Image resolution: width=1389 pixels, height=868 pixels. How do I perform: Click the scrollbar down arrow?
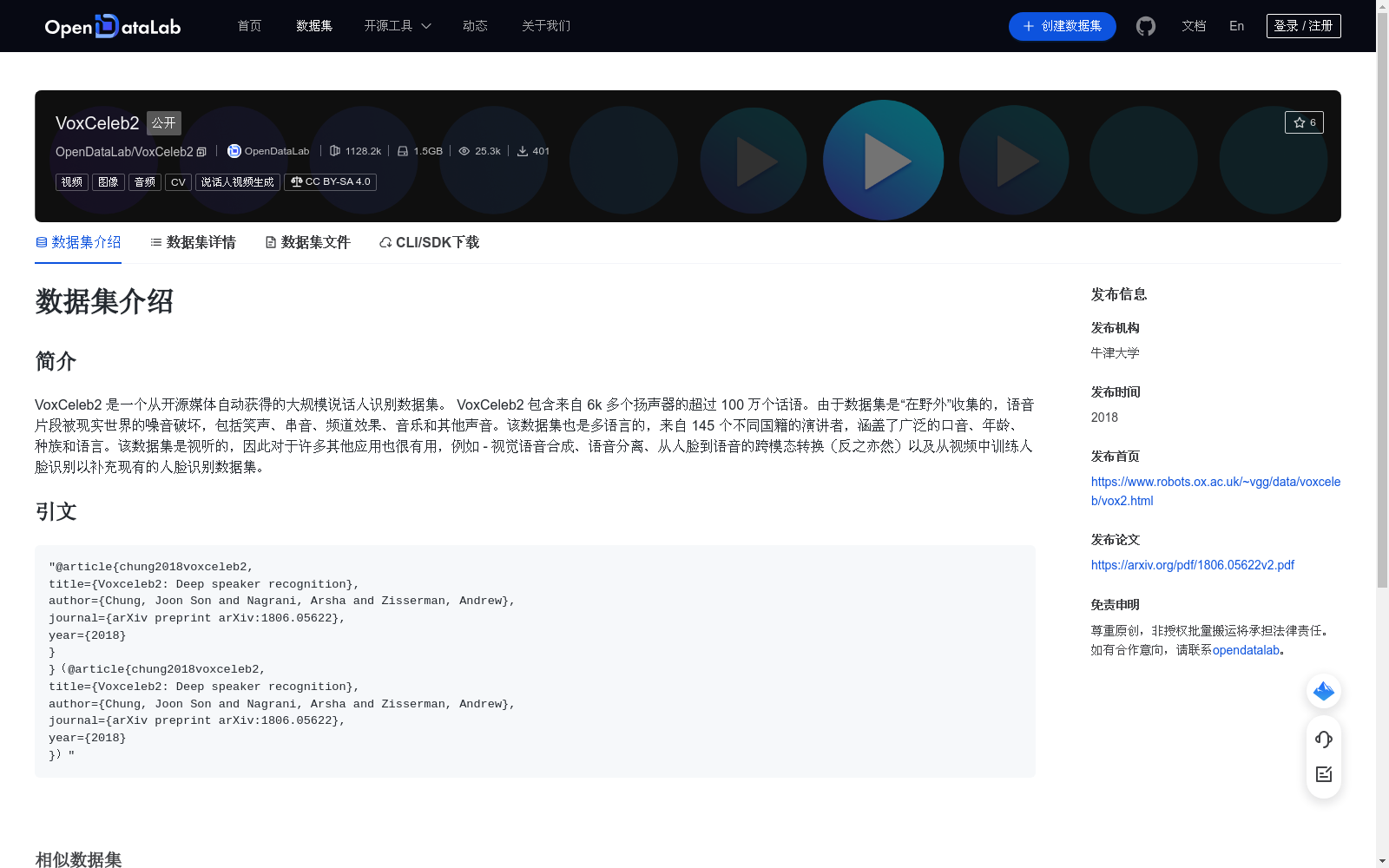pyautogui.click(x=1382, y=861)
